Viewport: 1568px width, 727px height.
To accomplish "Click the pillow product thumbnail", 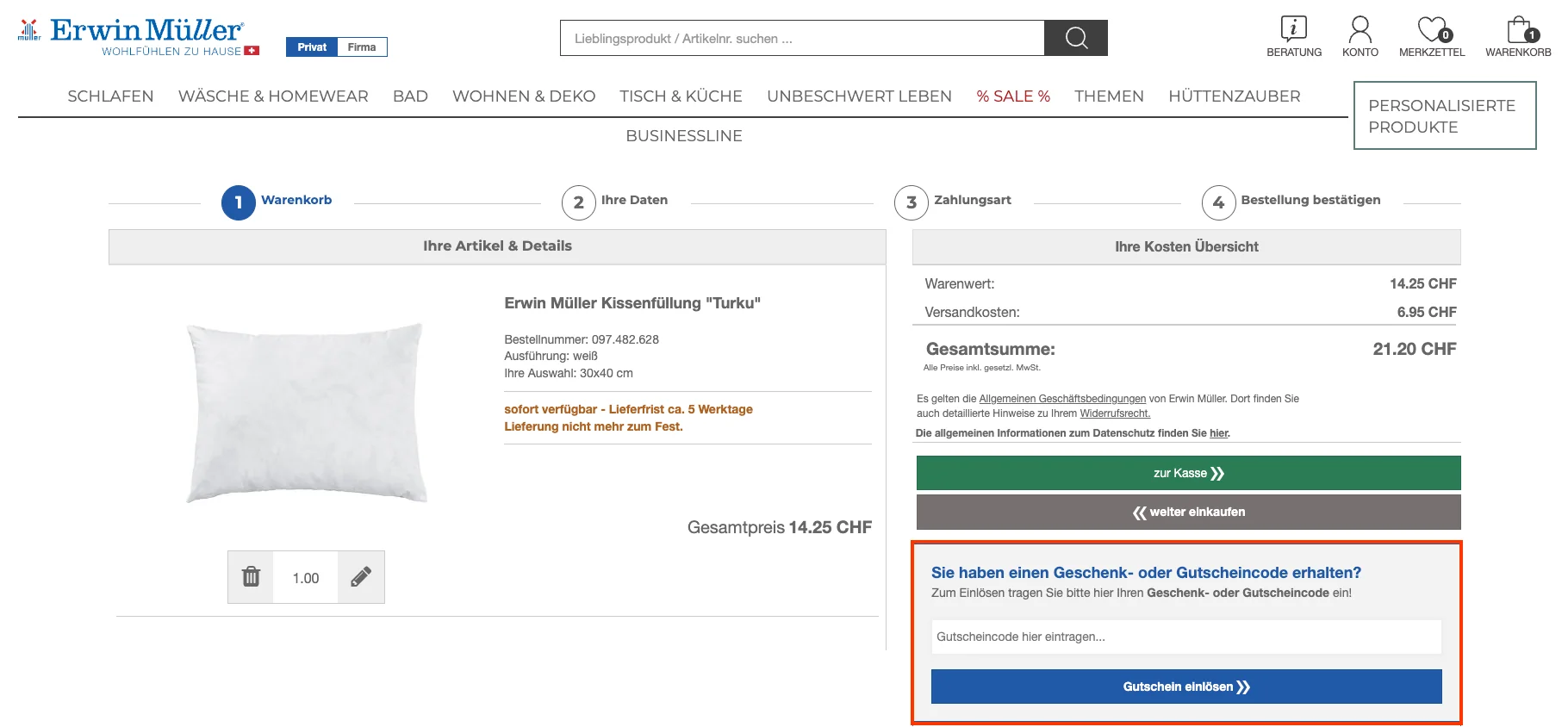I will point(307,413).
